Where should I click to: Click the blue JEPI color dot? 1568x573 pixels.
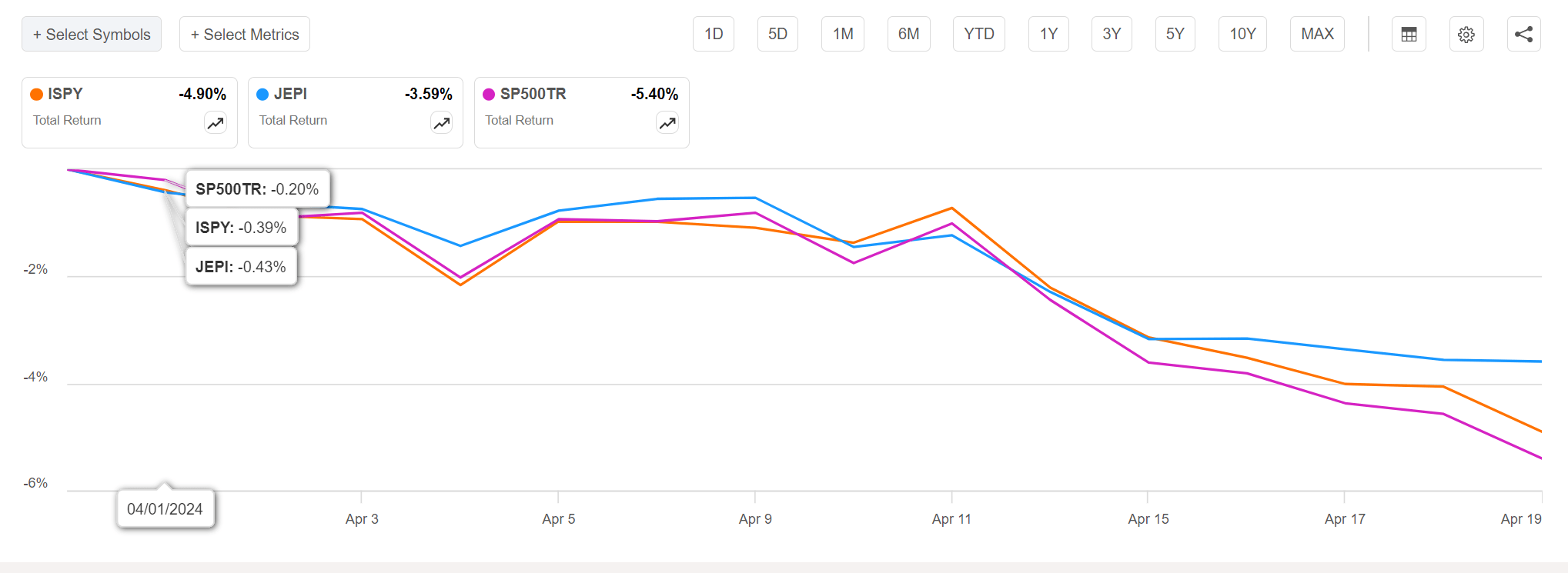(x=262, y=95)
